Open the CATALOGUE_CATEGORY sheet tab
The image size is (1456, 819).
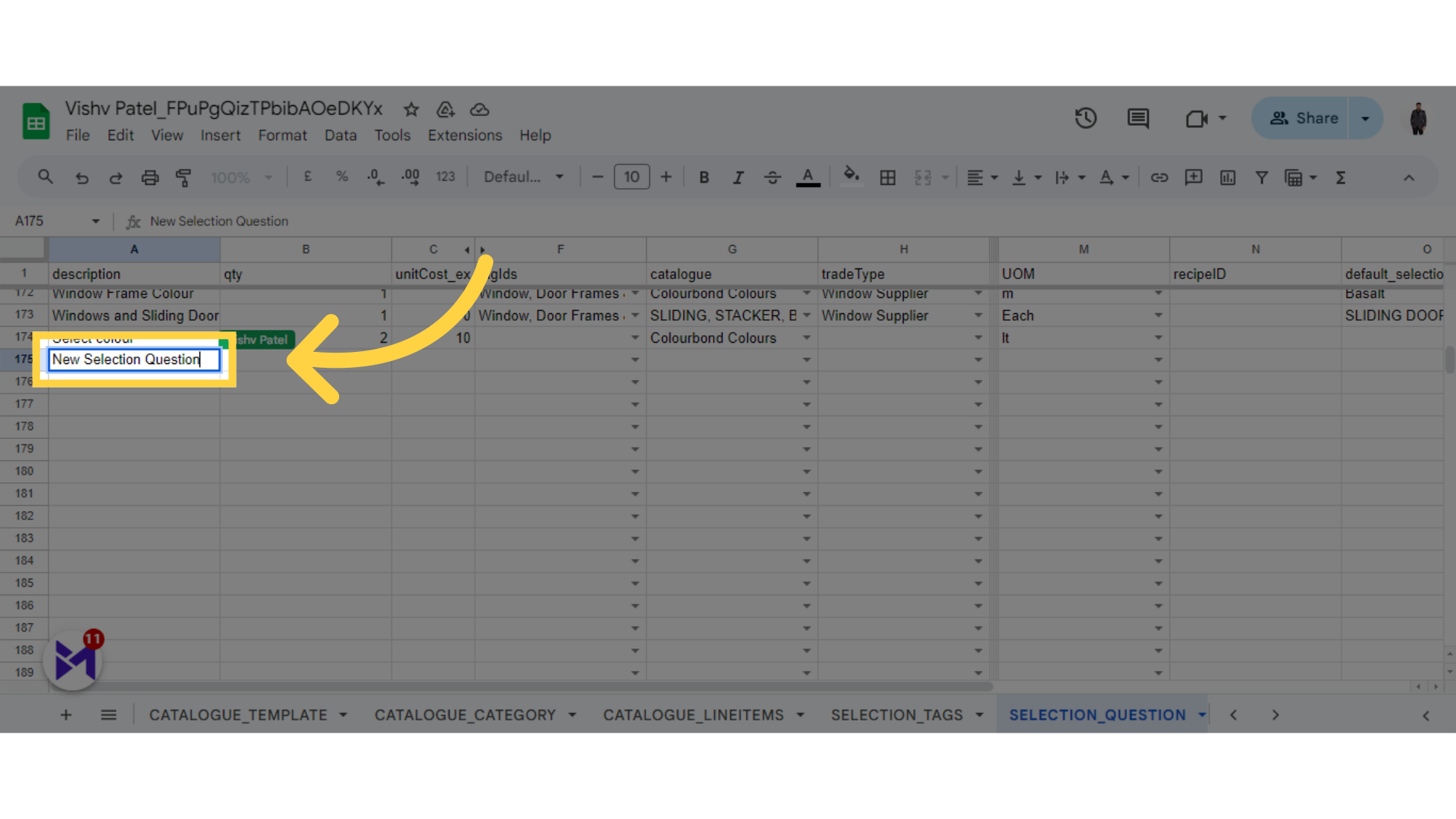[x=467, y=714]
